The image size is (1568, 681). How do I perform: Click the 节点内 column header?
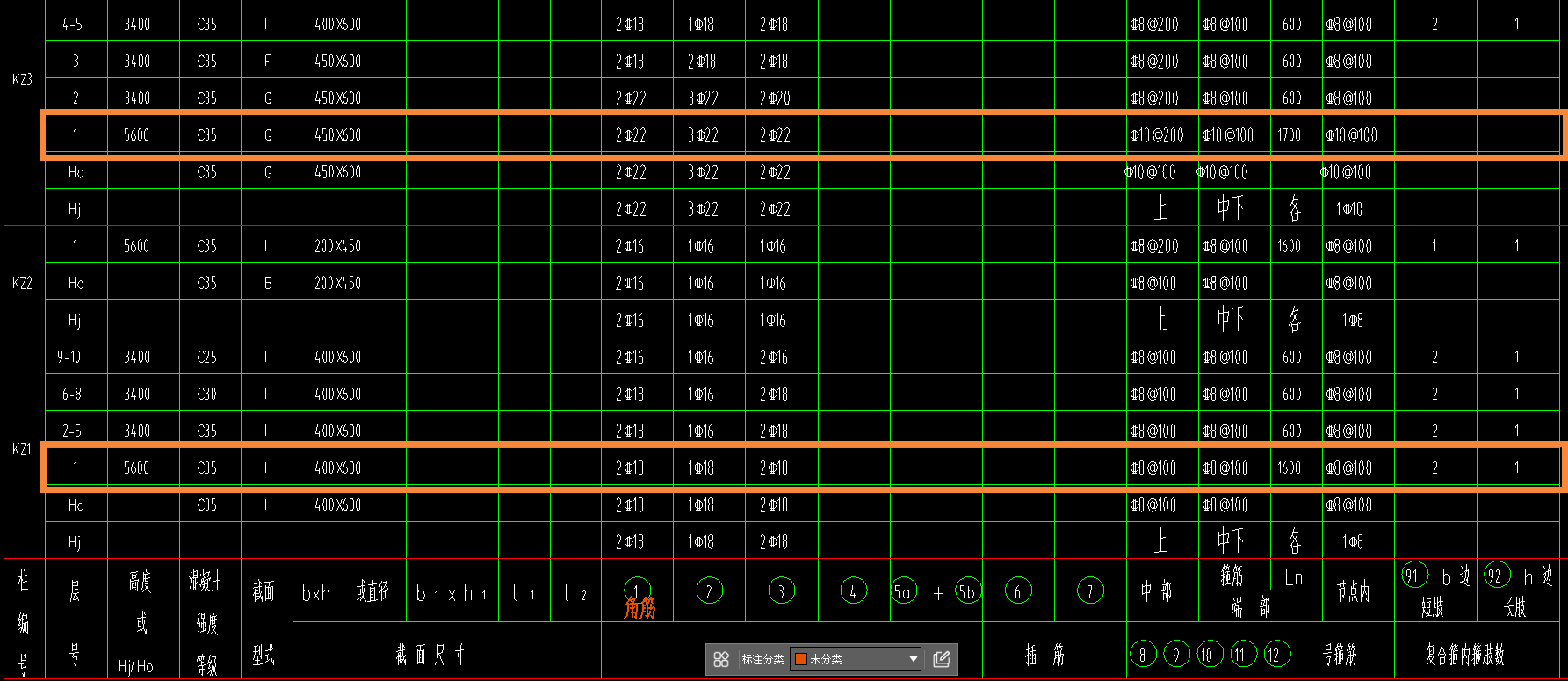[1354, 592]
